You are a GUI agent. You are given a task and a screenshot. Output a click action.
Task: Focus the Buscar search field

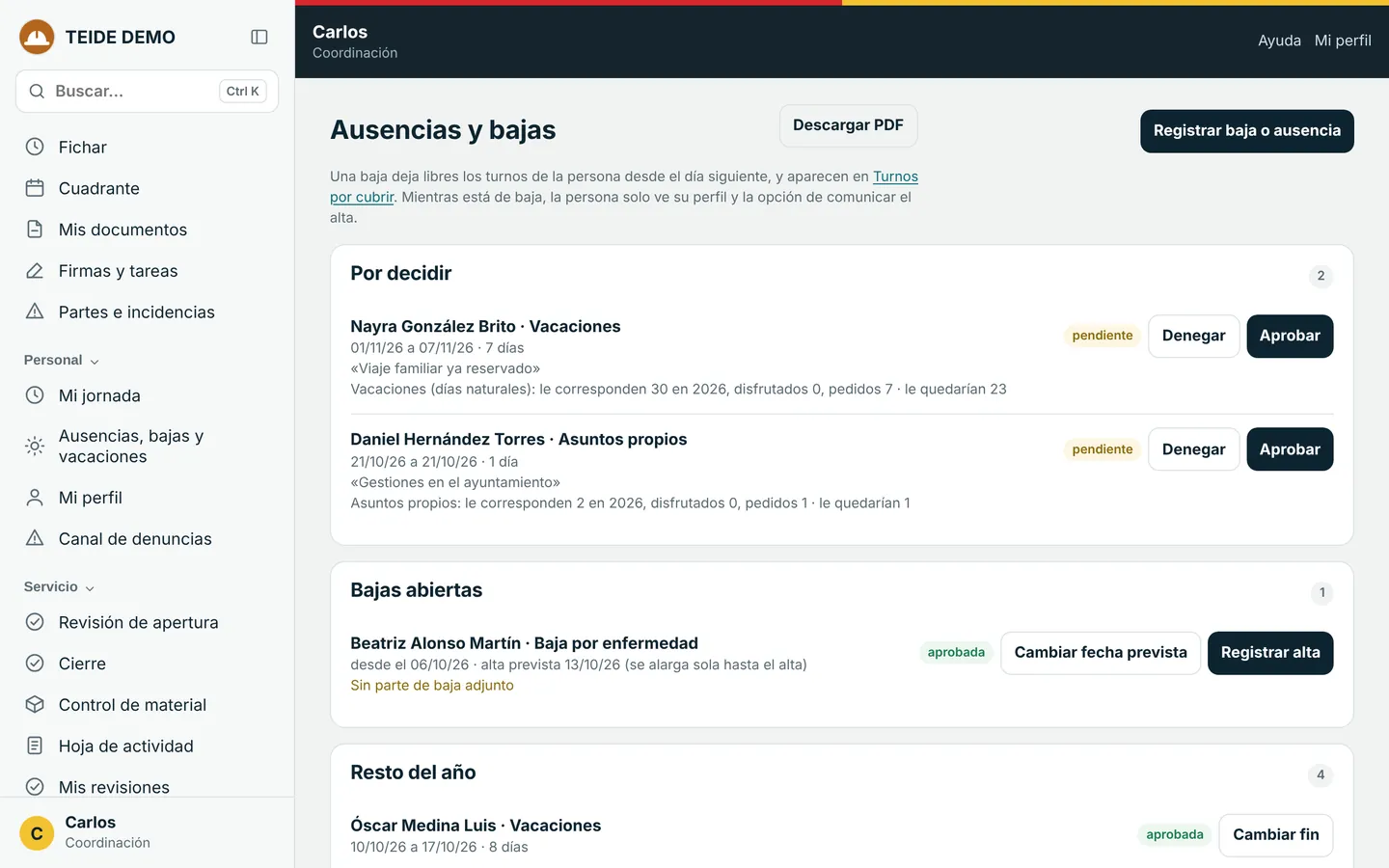point(148,92)
